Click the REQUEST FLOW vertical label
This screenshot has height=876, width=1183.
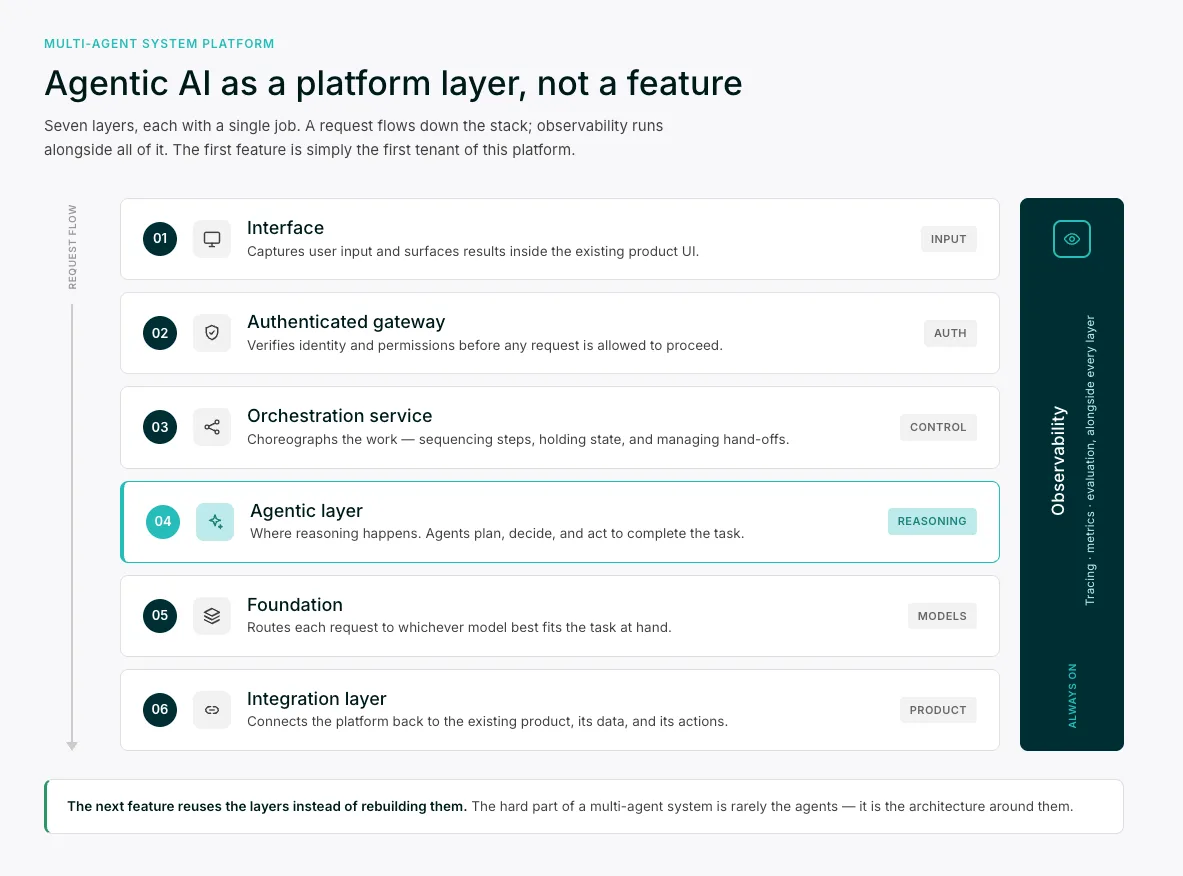pos(72,247)
